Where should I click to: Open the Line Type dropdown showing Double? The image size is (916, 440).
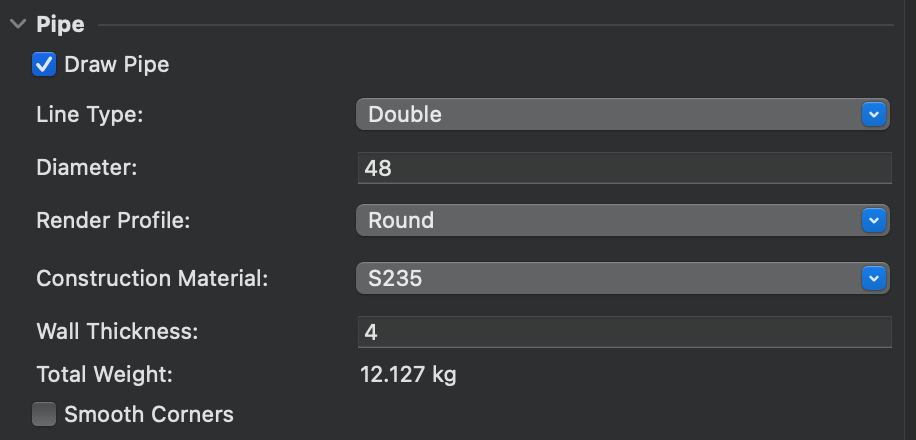click(608, 115)
